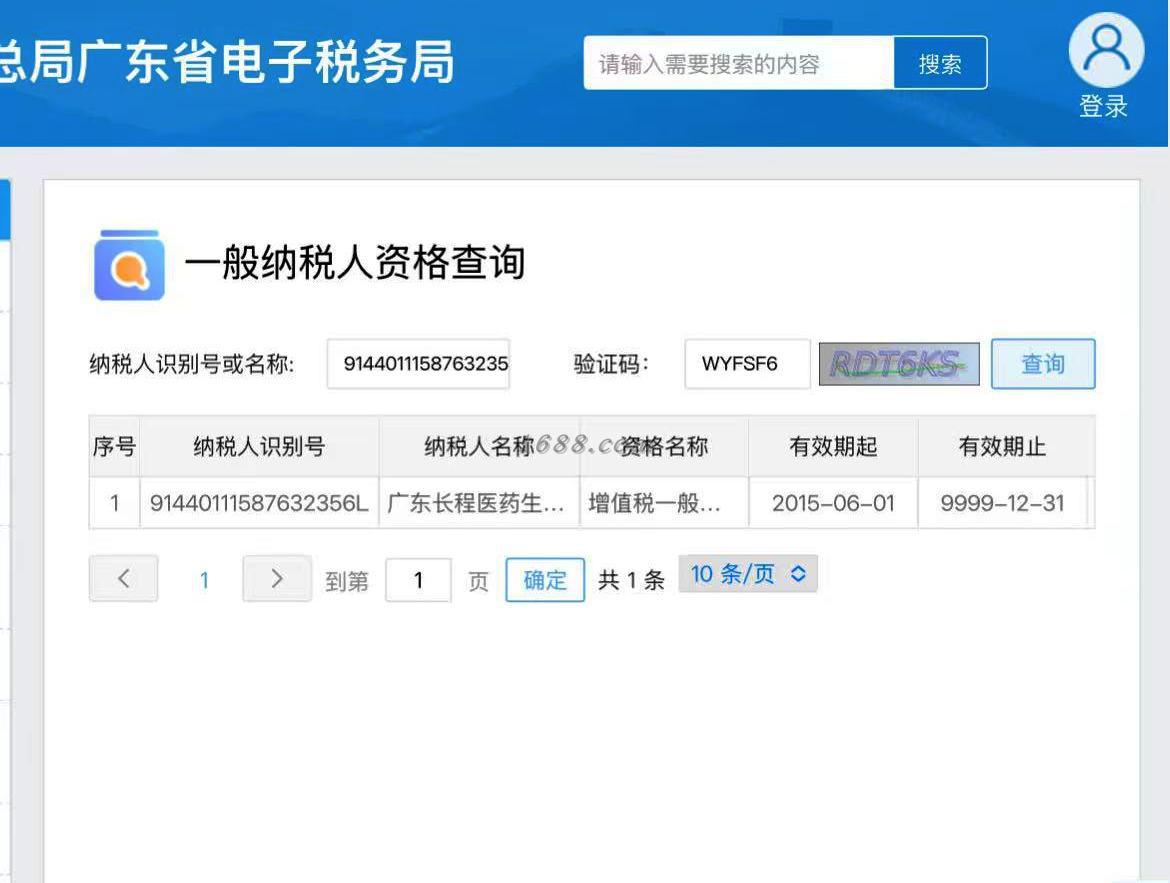Click the 查询 query button

1043,364
